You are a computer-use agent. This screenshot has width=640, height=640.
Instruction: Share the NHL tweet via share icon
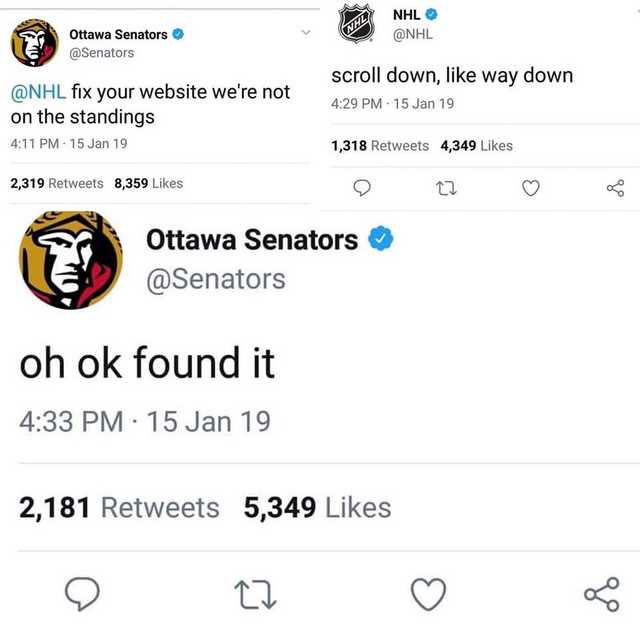(616, 188)
